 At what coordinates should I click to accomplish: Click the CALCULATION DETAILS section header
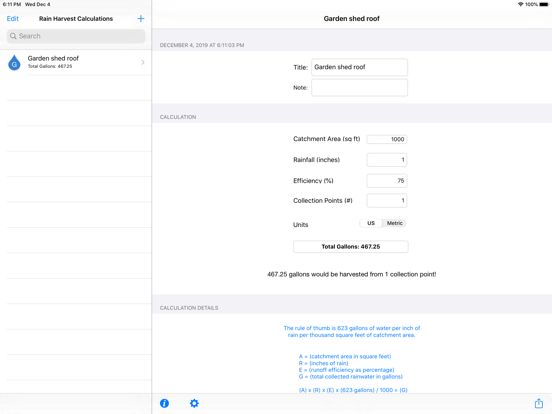pyautogui.click(x=189, y=308)
